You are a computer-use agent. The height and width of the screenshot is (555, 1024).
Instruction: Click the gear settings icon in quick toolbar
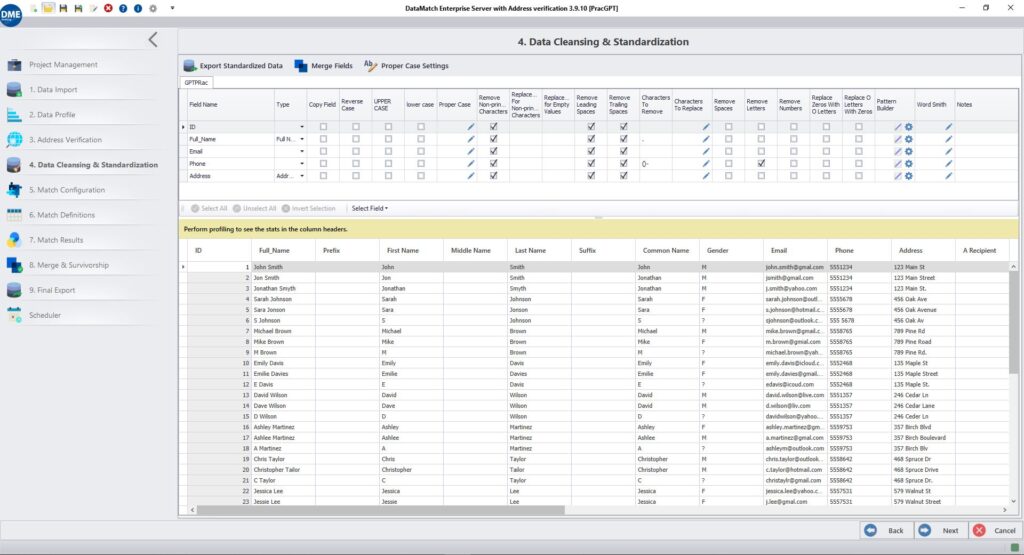(x=153, y=8)
